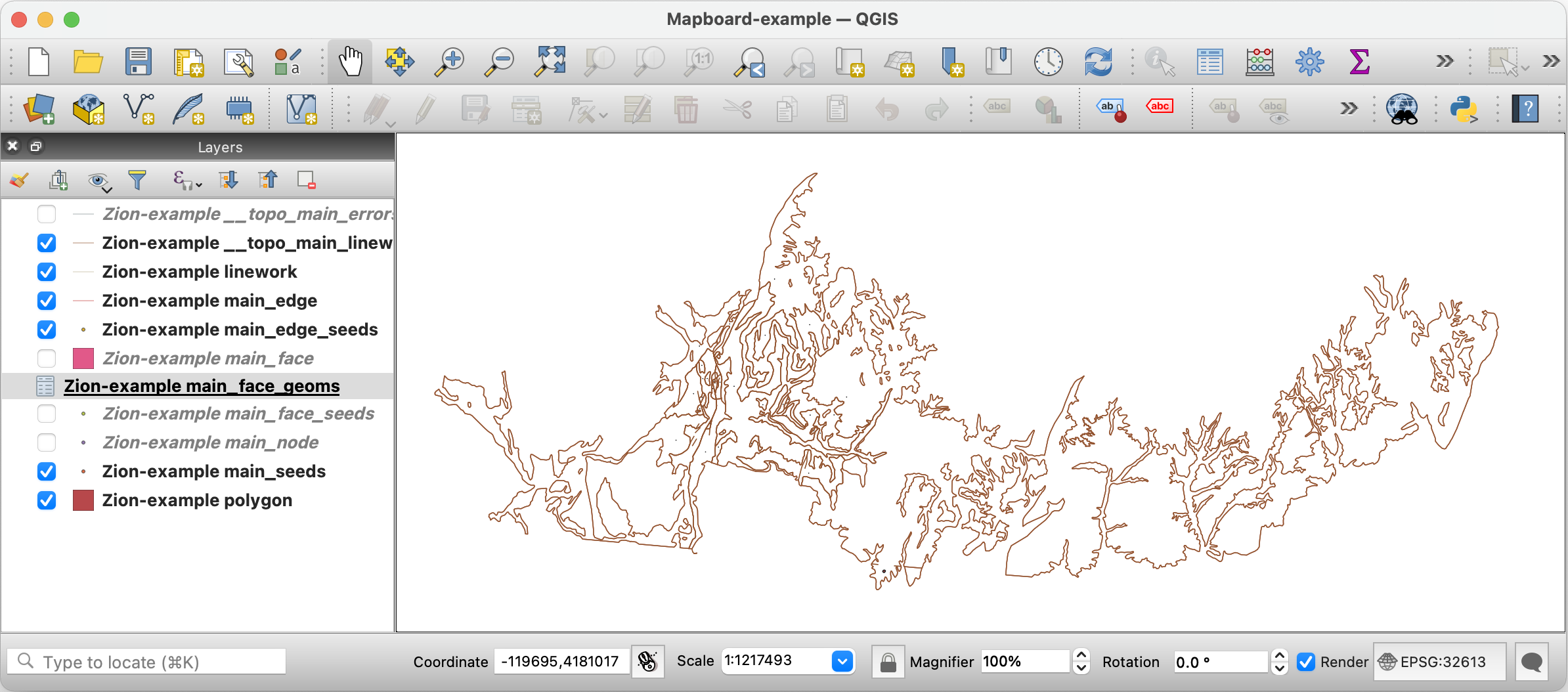Select the Pan Map hand tool
Screen dimensions: 1568x692
pos(350,62)
